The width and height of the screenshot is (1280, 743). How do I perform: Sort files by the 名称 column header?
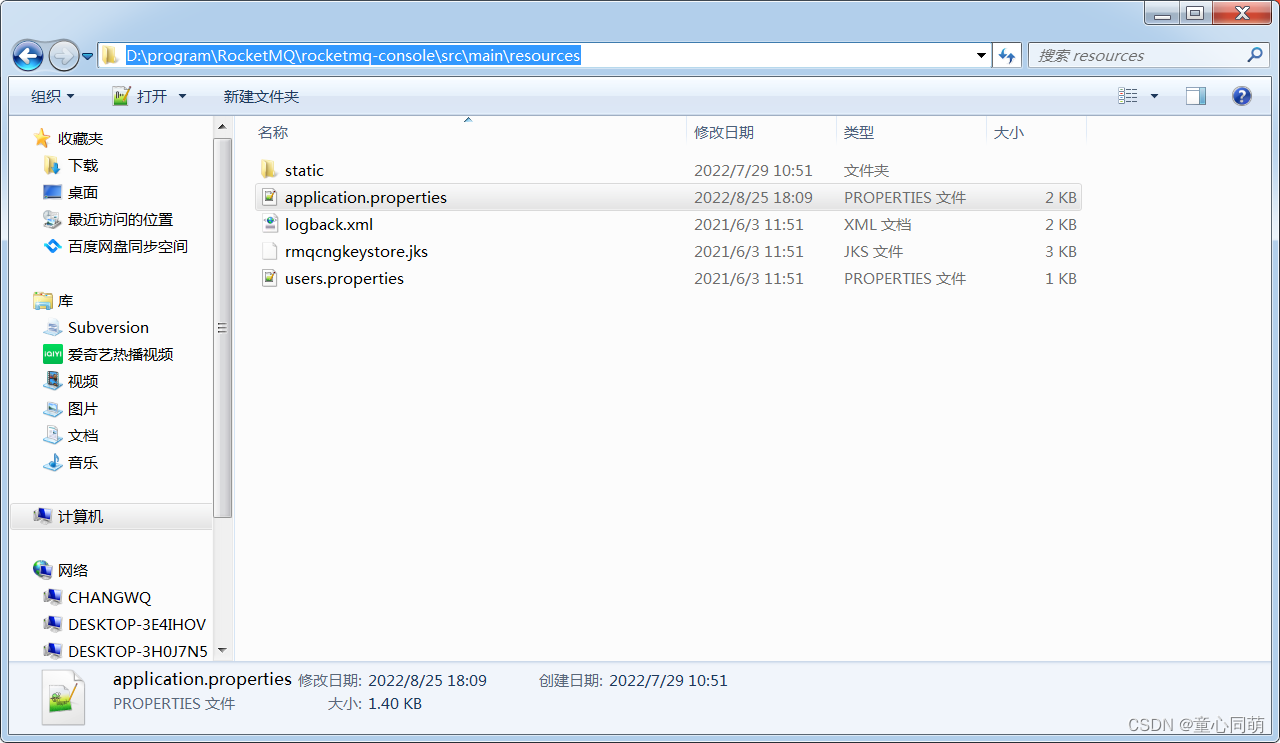pos(272,131)
